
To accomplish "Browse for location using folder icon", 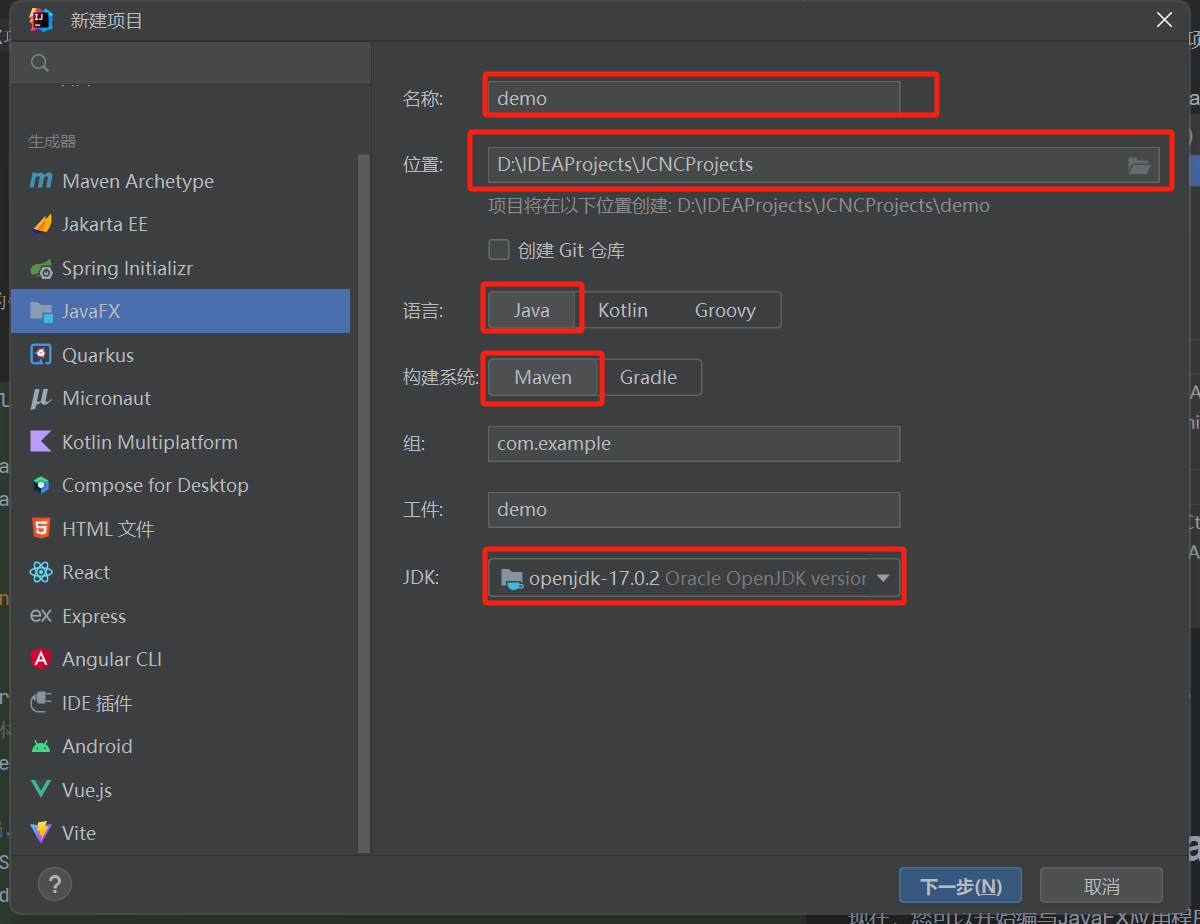I will point(1139,165).
